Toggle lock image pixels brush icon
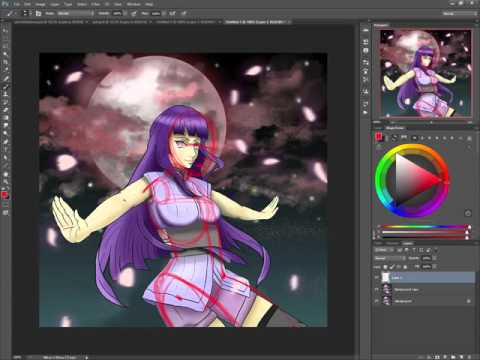Image resolution: width=480 pixels, height=360 pixels. point(392,267)
